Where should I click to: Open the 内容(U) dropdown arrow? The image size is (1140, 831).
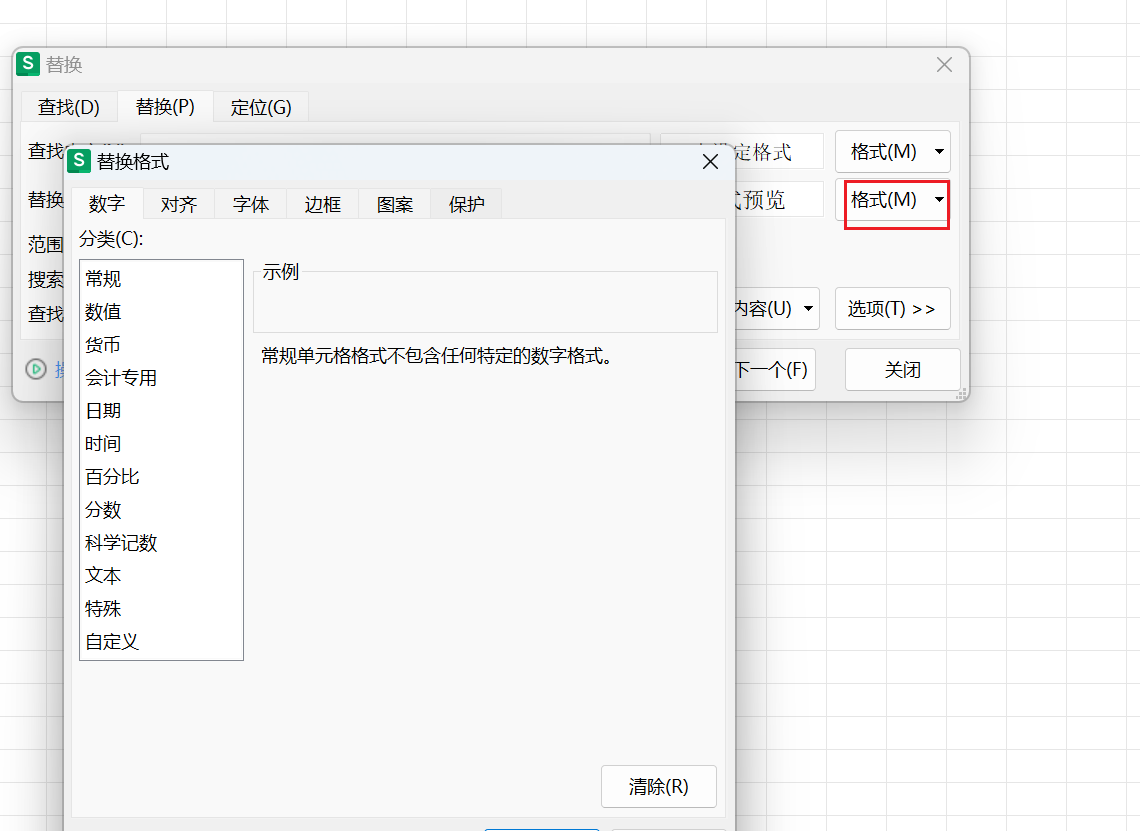coord(808,309)
